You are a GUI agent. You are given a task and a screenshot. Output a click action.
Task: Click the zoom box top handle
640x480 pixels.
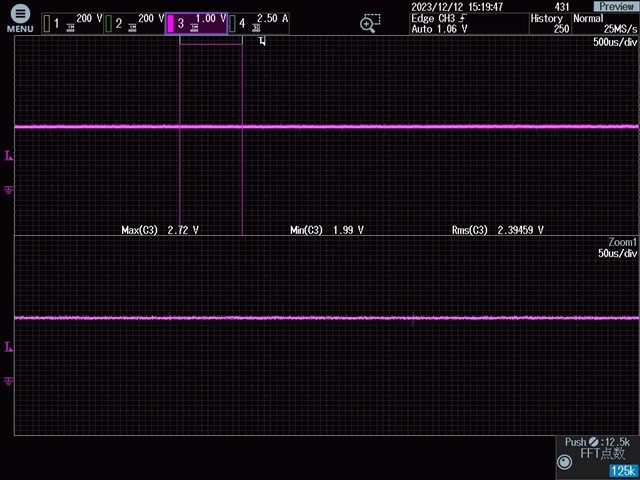pos(211,40)
